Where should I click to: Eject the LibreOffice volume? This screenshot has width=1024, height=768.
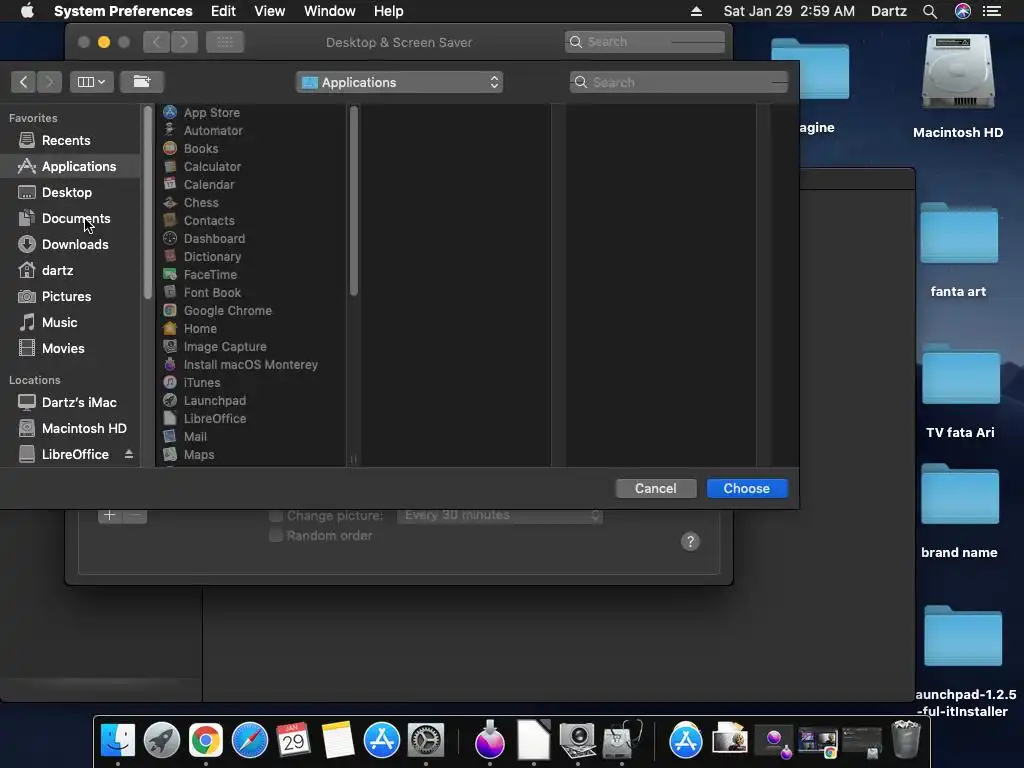(x=129, y=454)
